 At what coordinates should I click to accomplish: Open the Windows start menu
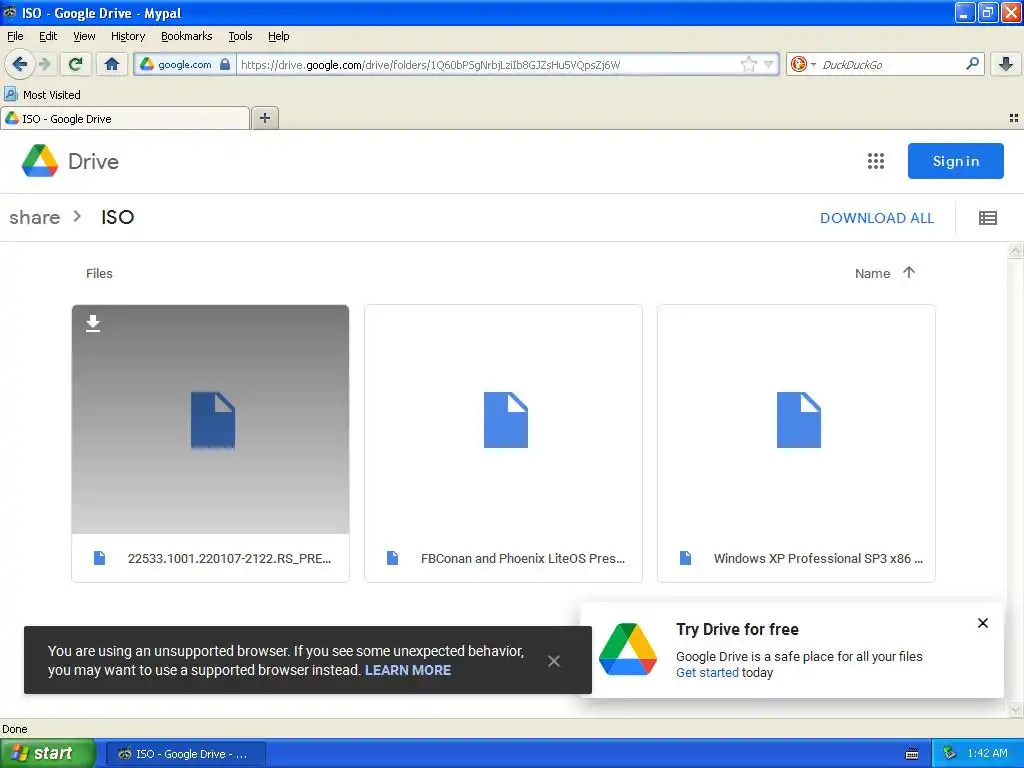[x=47, y=753]
